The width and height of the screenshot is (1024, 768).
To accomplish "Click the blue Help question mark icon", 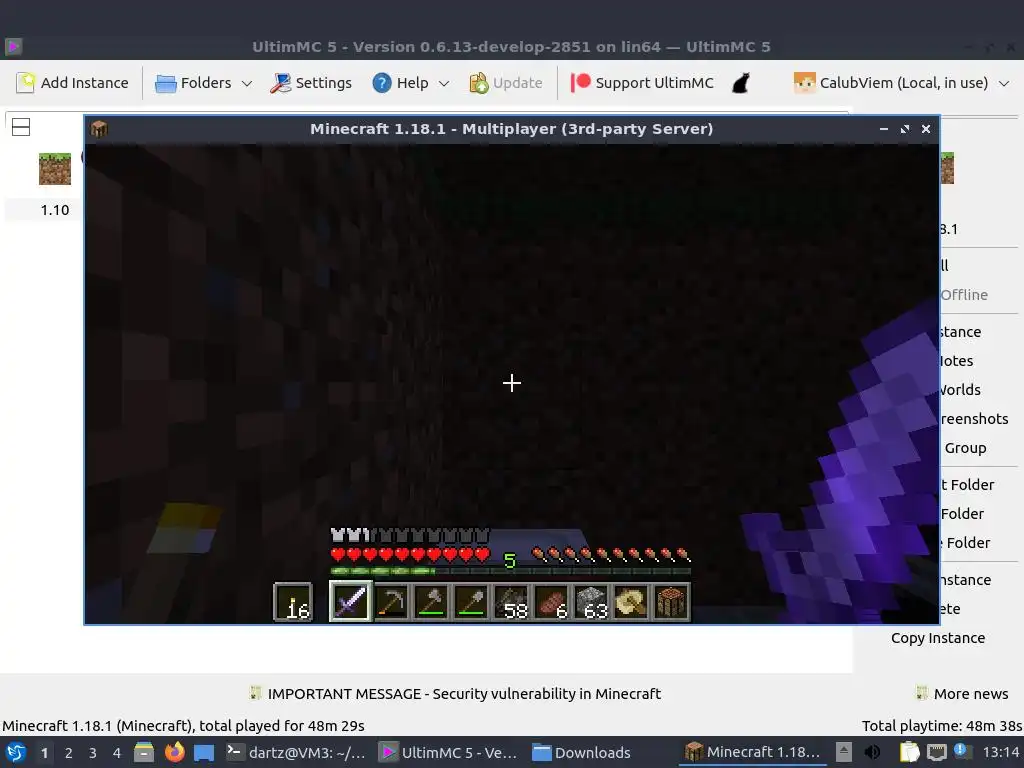I will (381, 83).
